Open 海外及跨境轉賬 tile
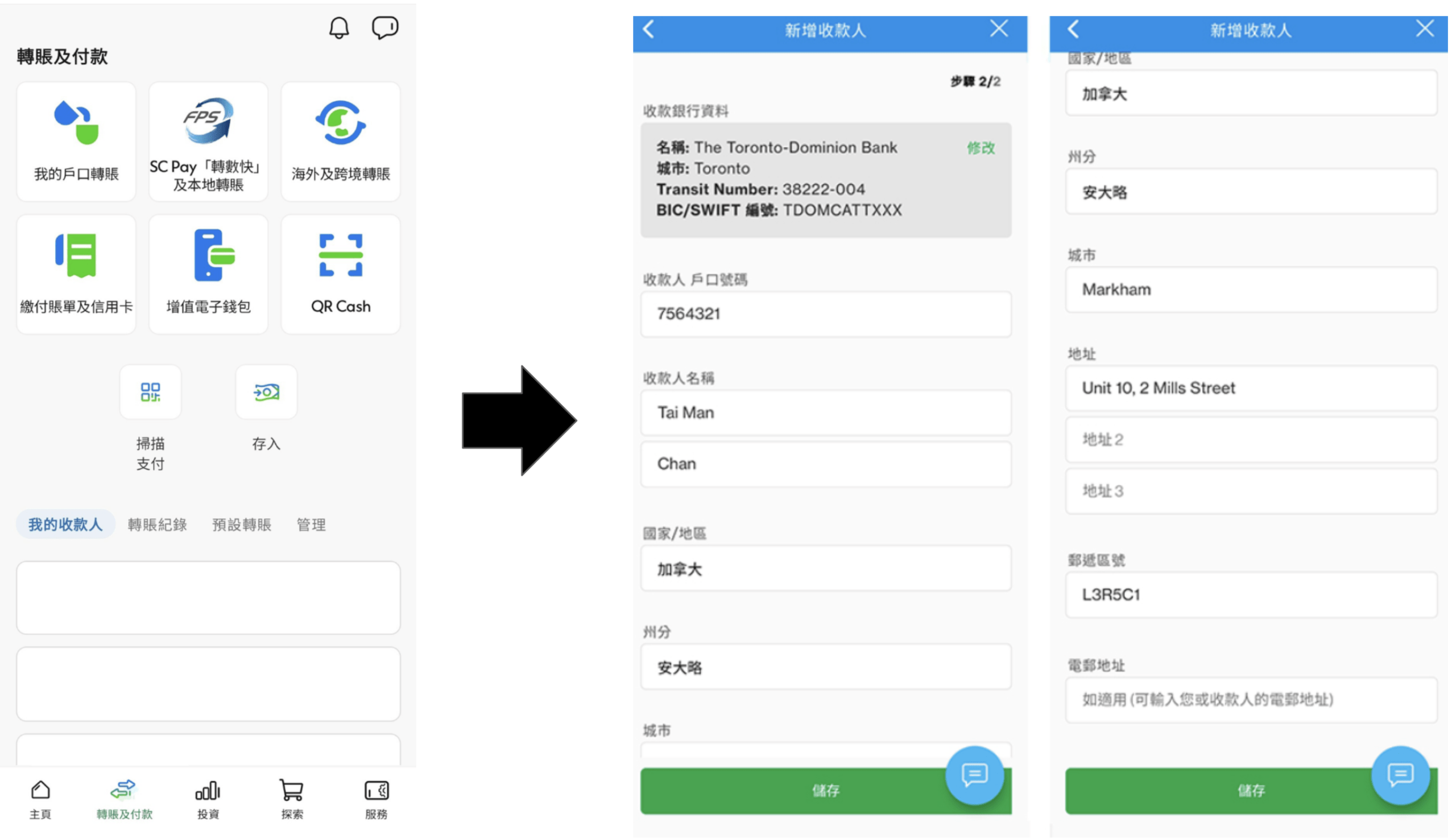The width and height of the screenshot is (1456, 838). tap(341, 142)
